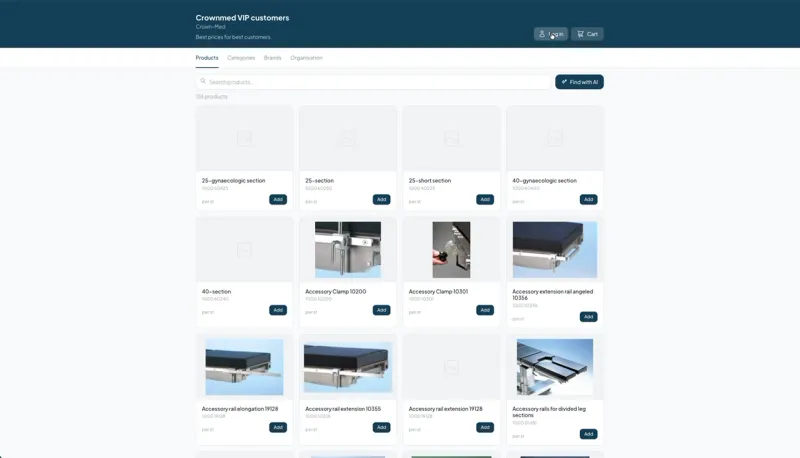Image resolution: width=800 pixels, height=458 pixels.
Task: Click placeholder image of 25-short section
Action: [452, 138]
